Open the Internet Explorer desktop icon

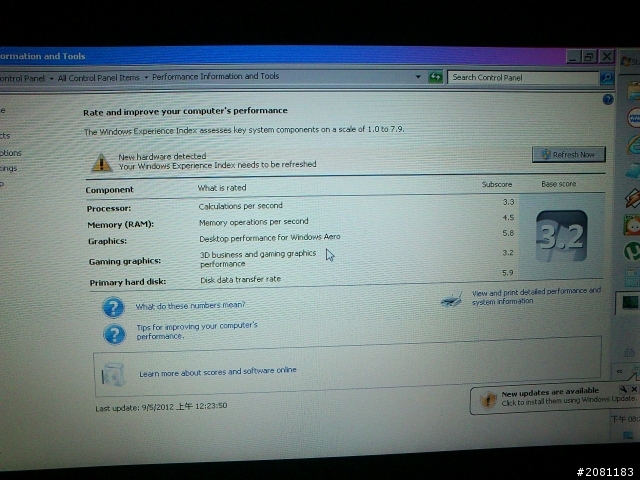(633, 145)
